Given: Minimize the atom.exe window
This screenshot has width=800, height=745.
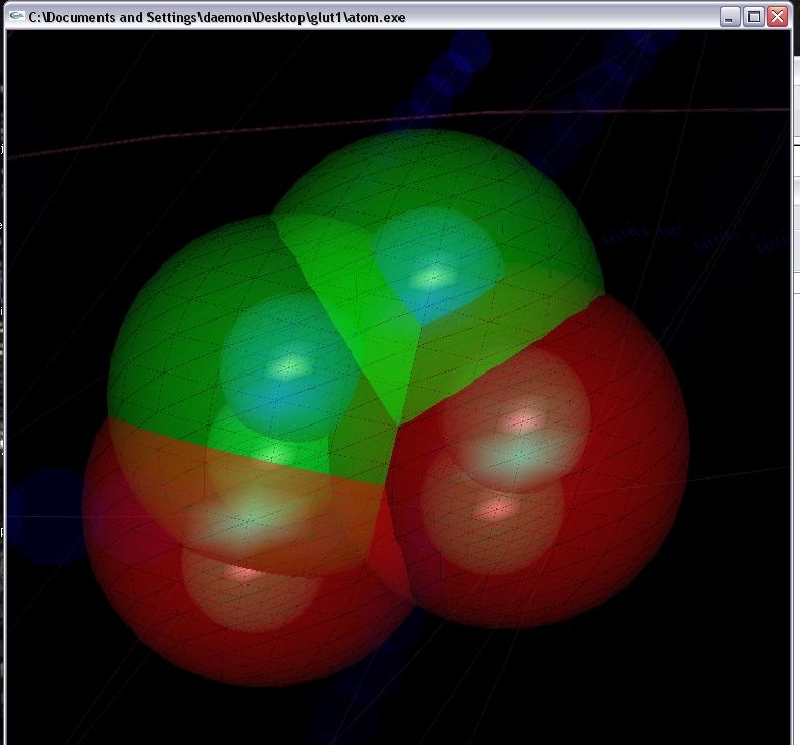Looking at the screenshot, I should [731, 17].
